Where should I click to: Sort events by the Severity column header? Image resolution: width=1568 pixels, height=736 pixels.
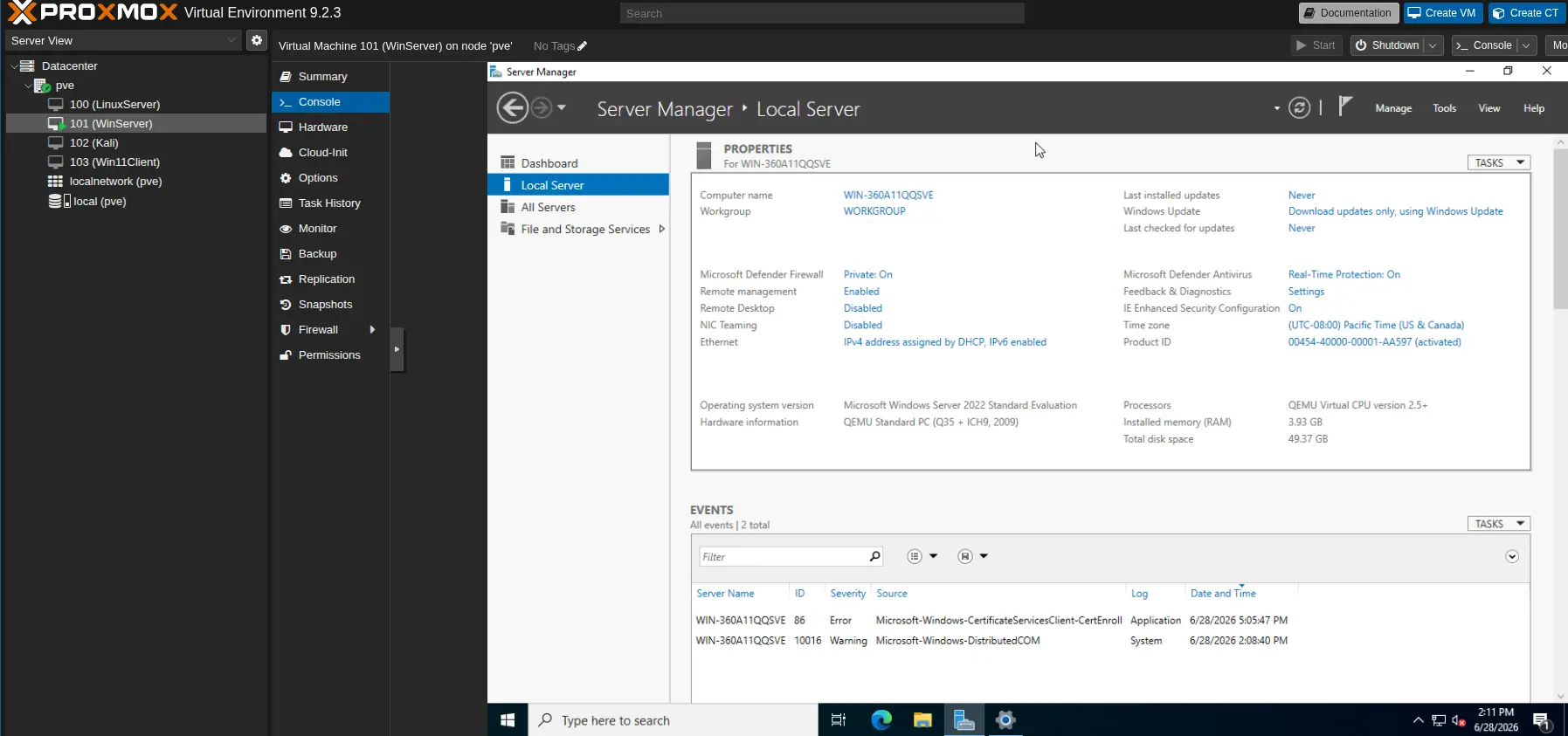coord(847,594)
